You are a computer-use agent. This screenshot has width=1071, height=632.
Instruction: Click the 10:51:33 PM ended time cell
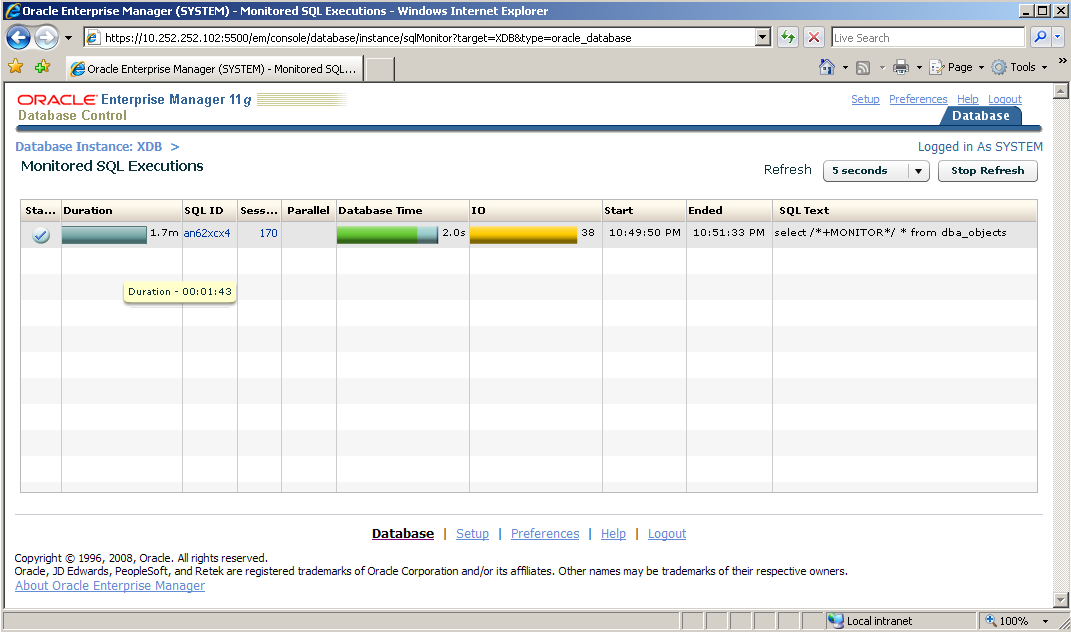(729, 232)
